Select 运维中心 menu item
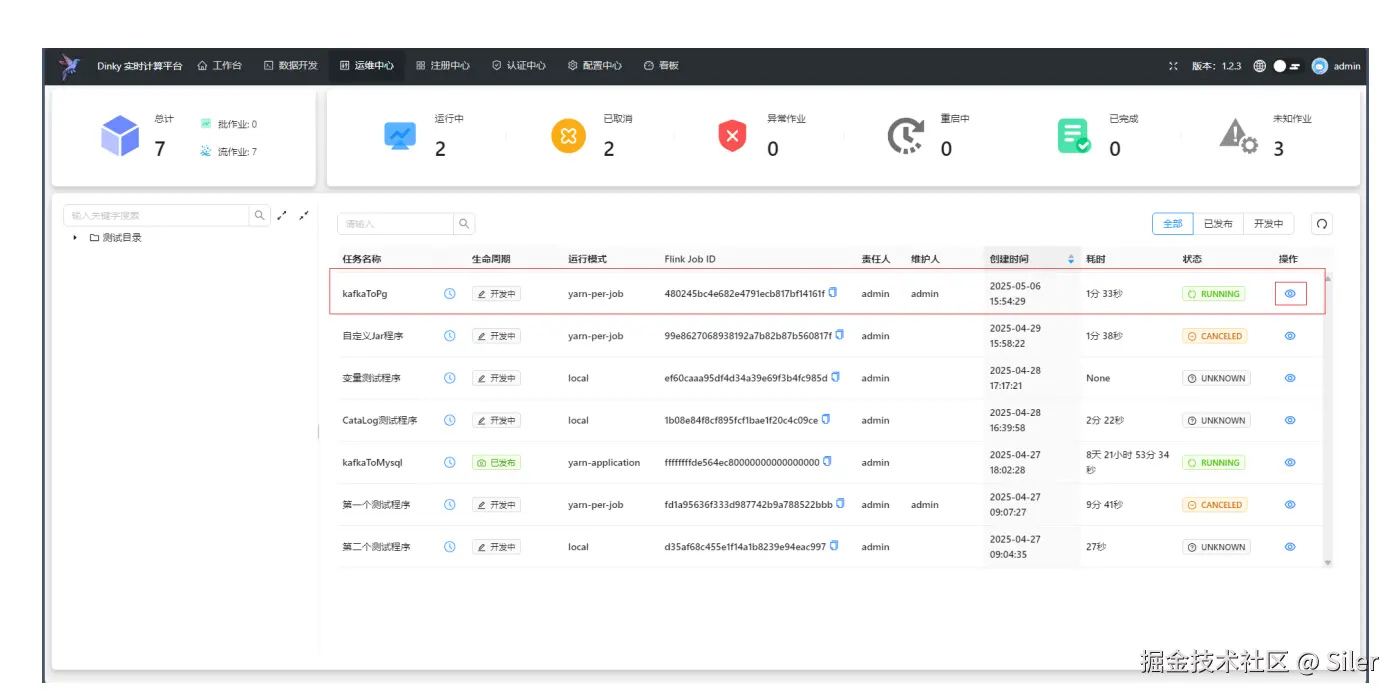 pyautogui.click(x=367, y=66)
